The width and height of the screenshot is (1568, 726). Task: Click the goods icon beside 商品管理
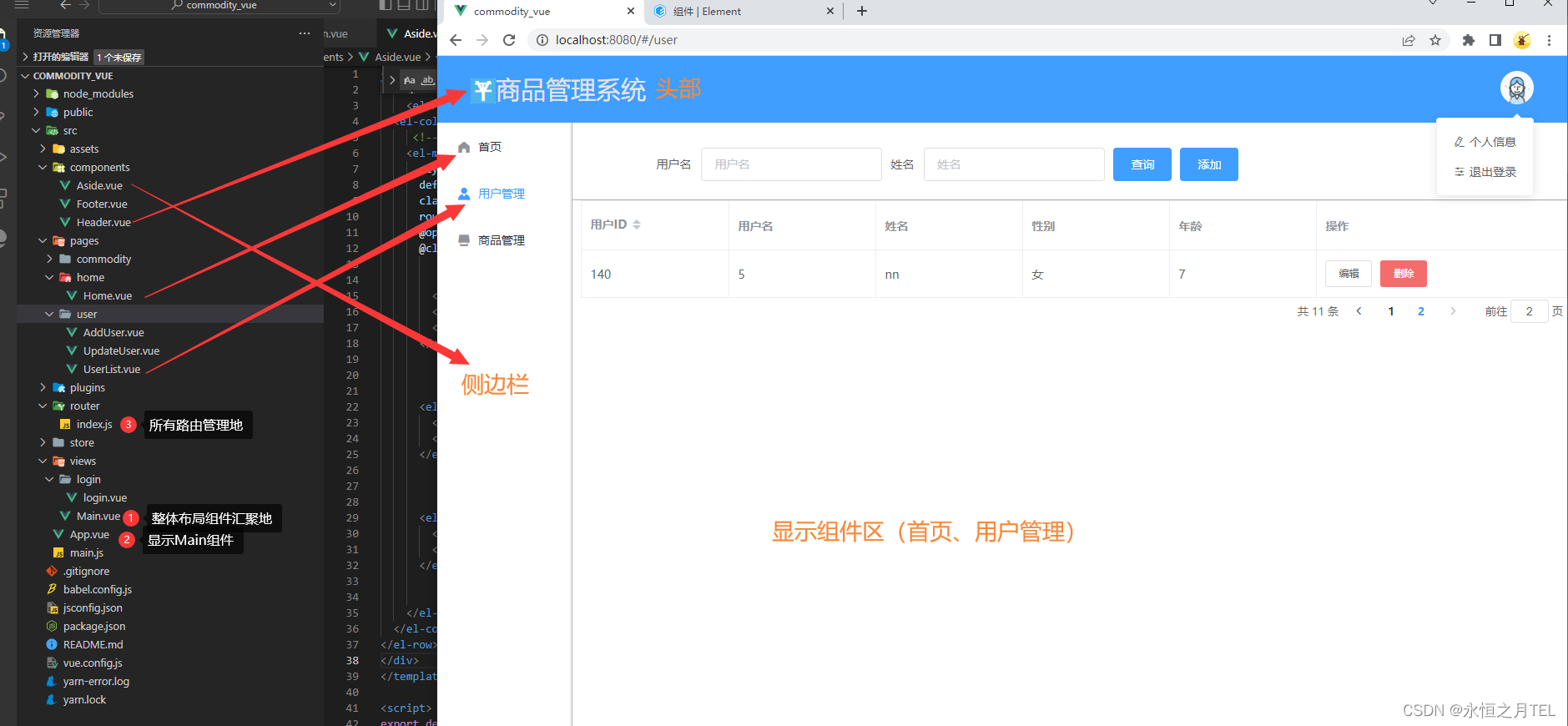click(464, 240)
